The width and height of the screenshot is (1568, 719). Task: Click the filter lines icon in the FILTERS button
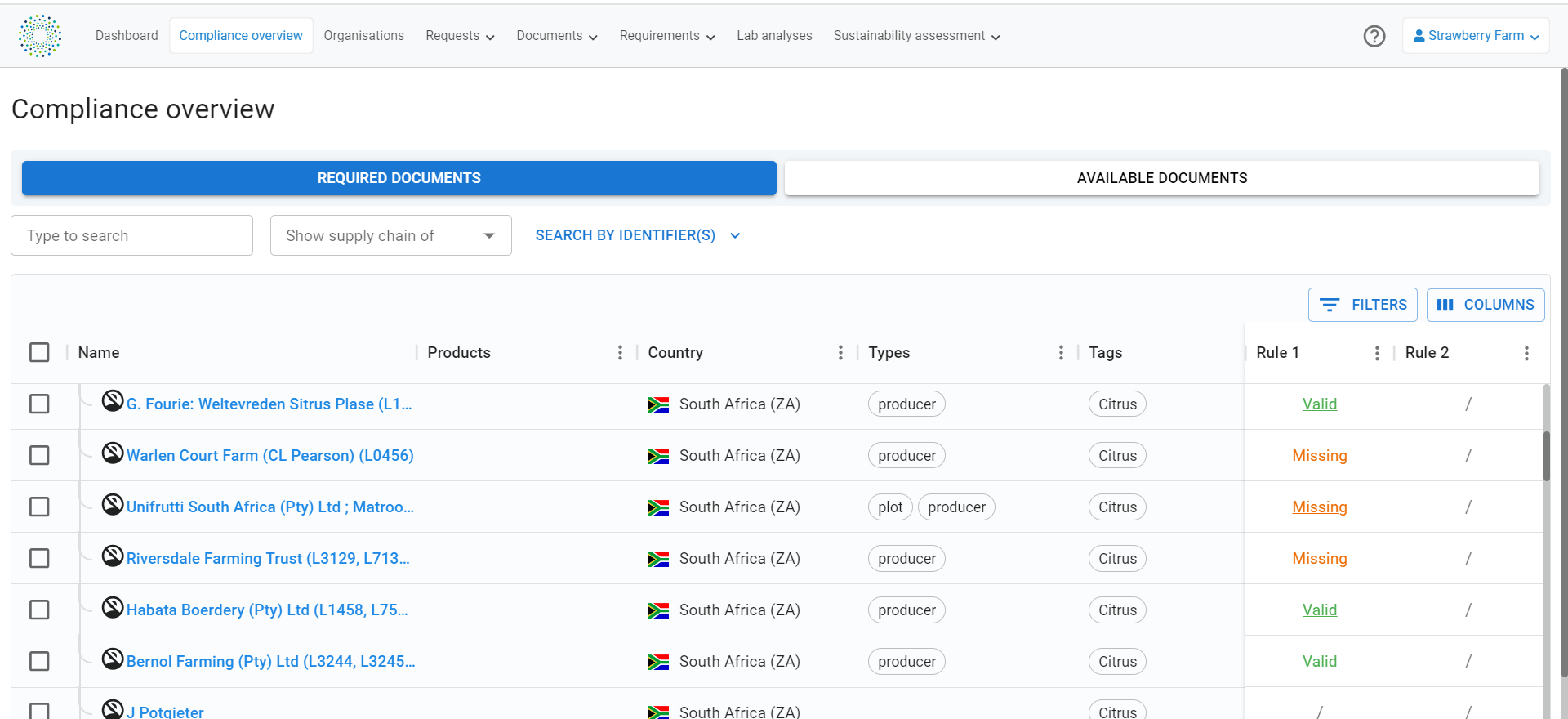(x=1330, y=305)
